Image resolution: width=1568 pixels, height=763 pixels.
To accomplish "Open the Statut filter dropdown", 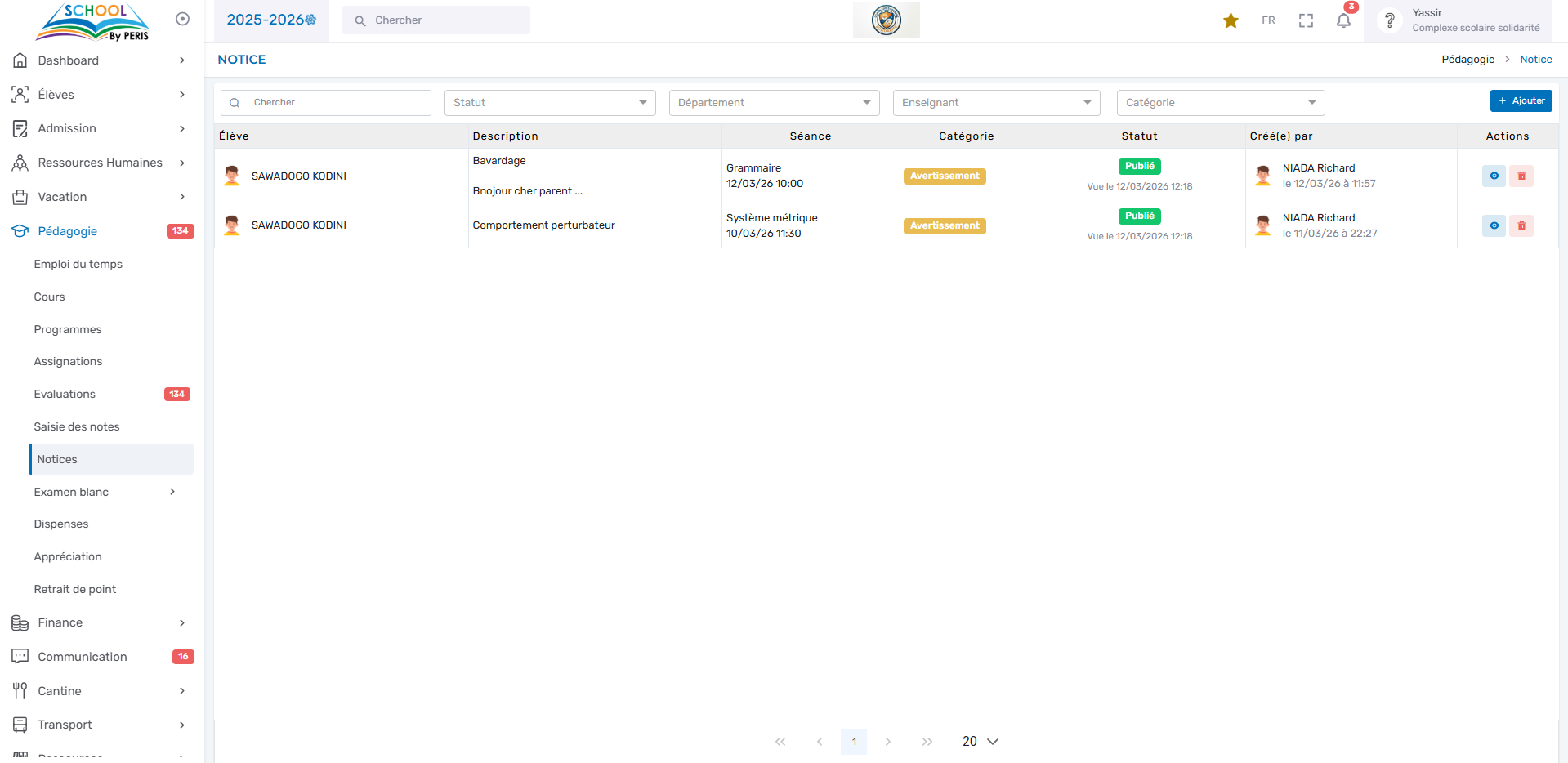I will [x=549, y=102].
